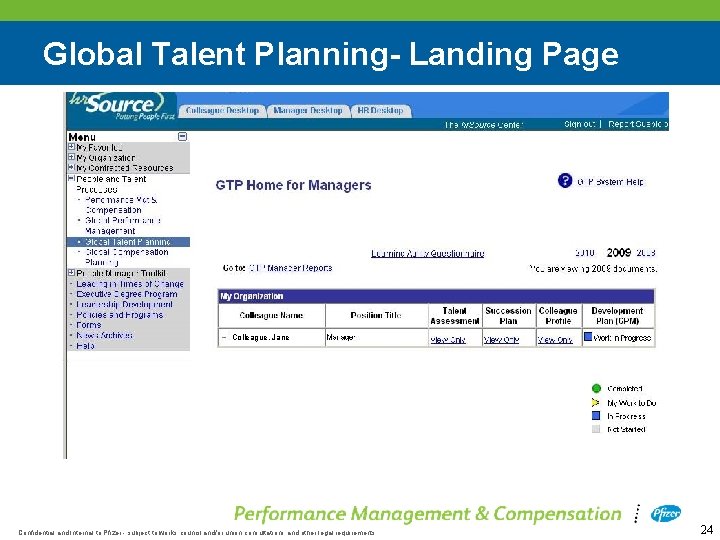Switch to the Colleague Desktop tab
Image resolution: width=720 pixels, height=540 pixels.
coord(222,111)
